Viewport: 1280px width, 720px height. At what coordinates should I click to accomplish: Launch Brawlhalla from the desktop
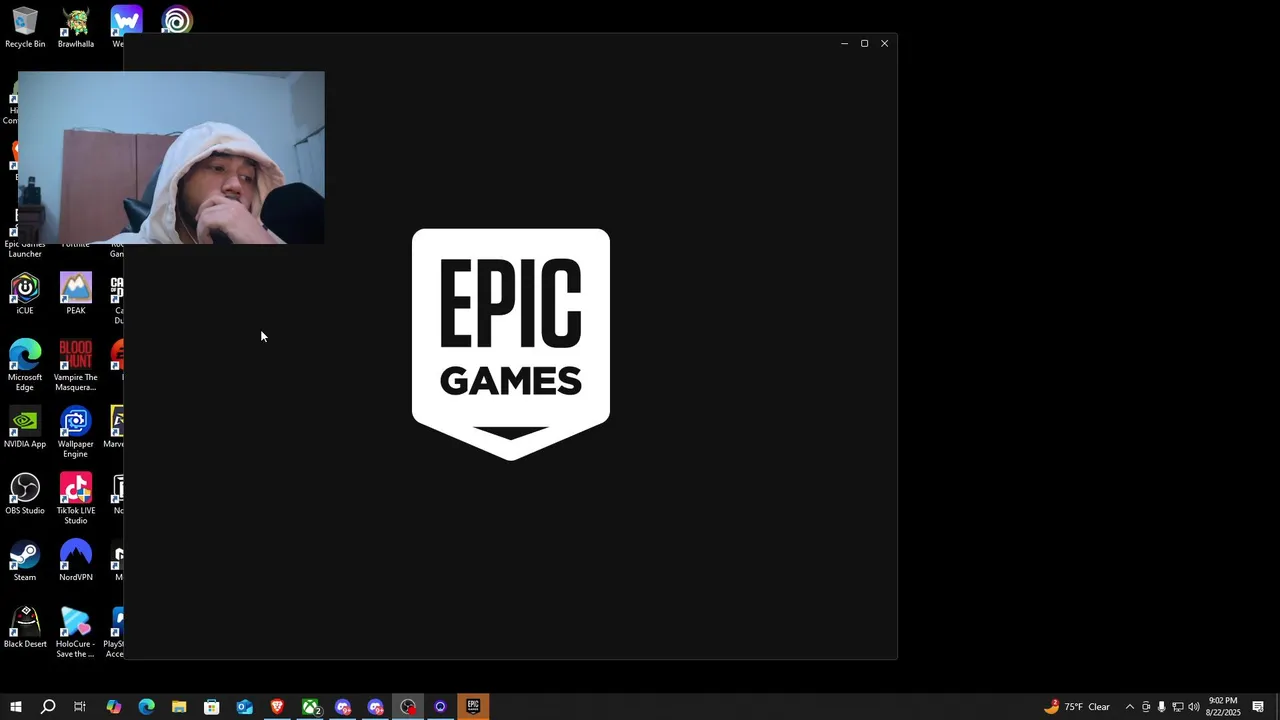[76, 27]
